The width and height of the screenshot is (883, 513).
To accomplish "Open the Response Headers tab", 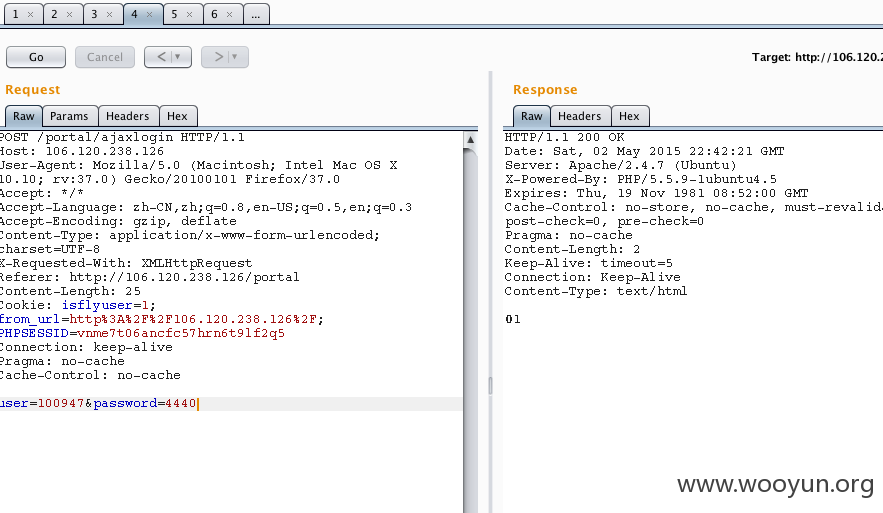I will click(x=579, y=116).
